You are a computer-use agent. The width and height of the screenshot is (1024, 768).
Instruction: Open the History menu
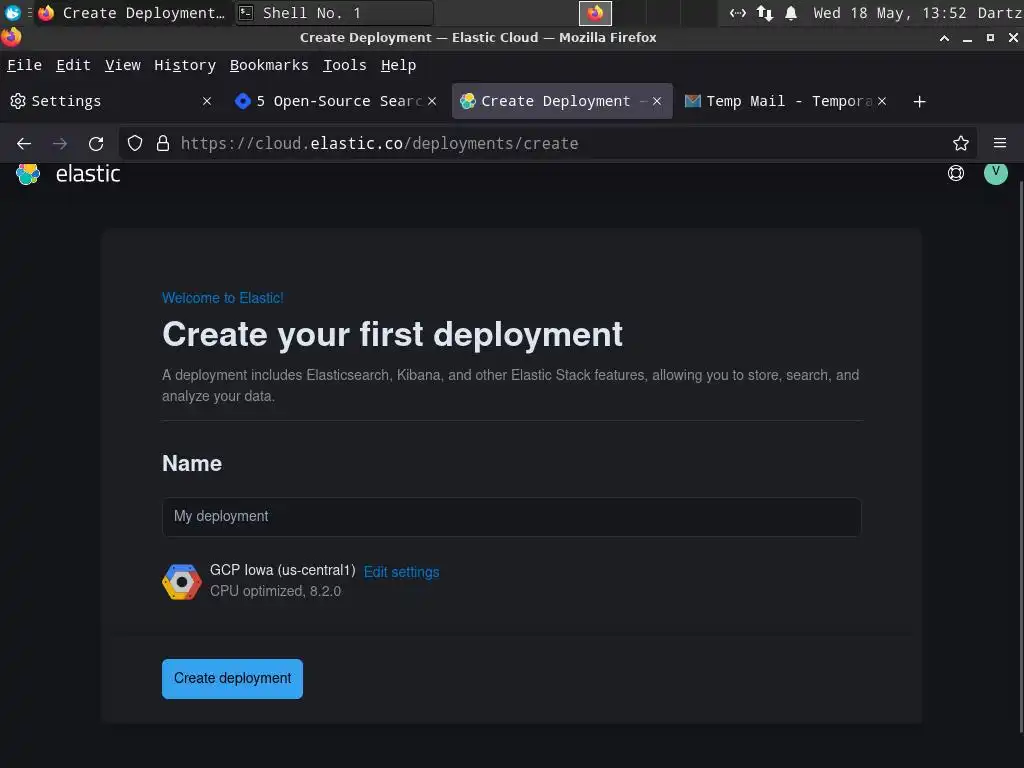click(x=185, y=65)
